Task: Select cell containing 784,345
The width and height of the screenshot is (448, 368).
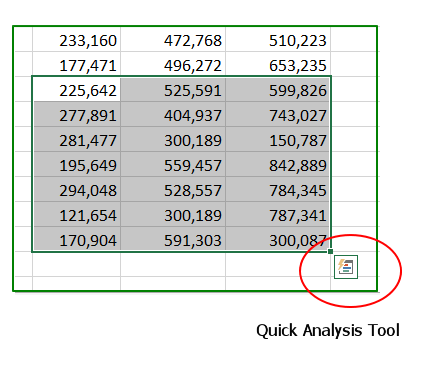Action: click(278, 189)
